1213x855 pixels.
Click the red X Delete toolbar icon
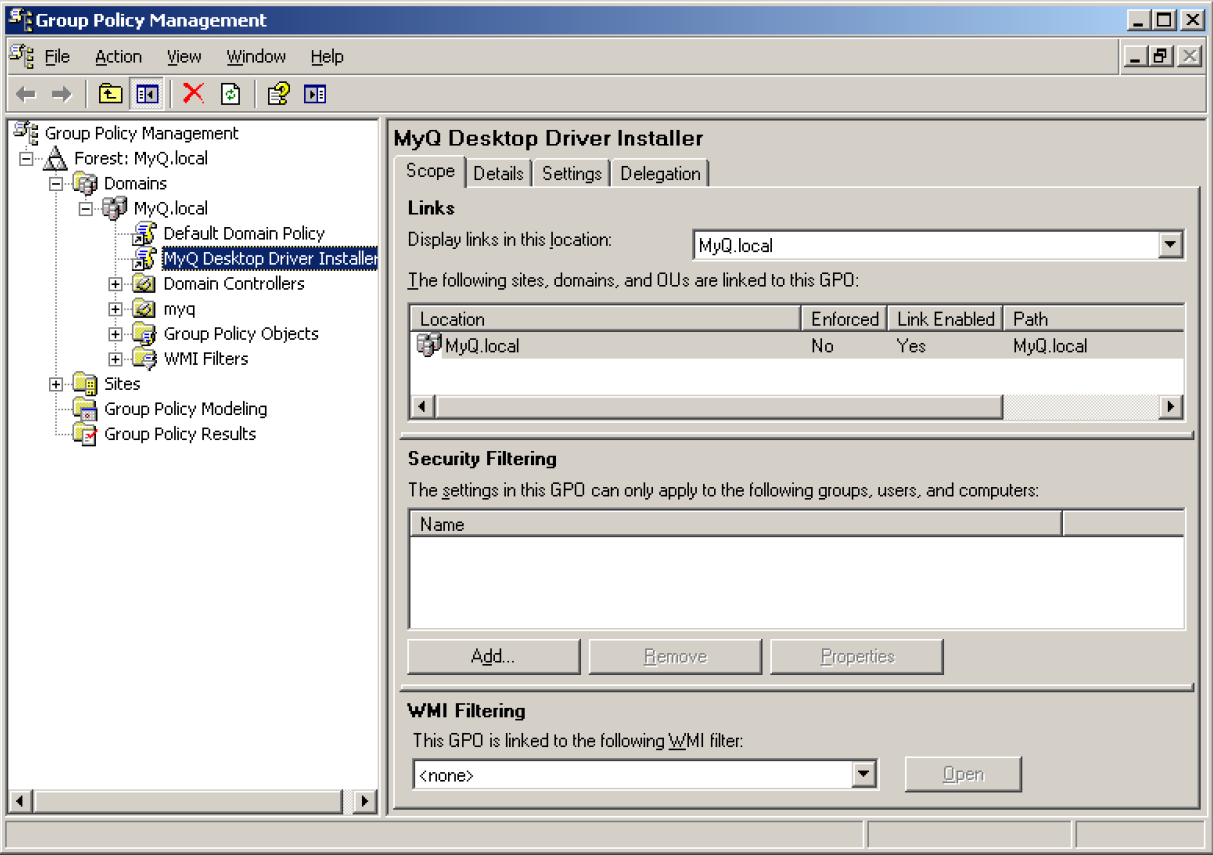194,93
